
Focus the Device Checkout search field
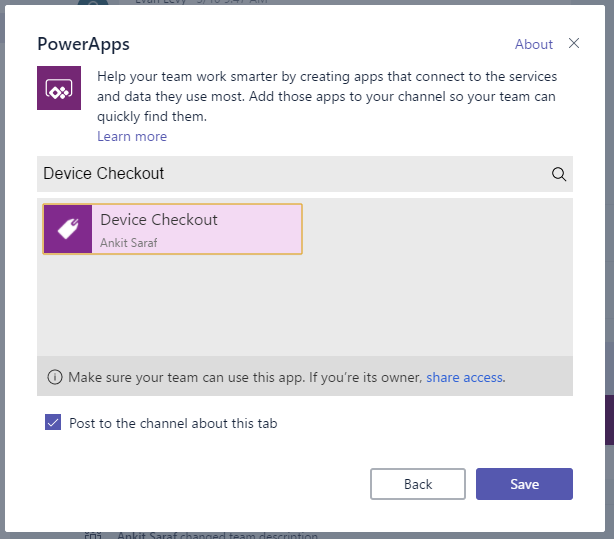click(x=305, y=174)
